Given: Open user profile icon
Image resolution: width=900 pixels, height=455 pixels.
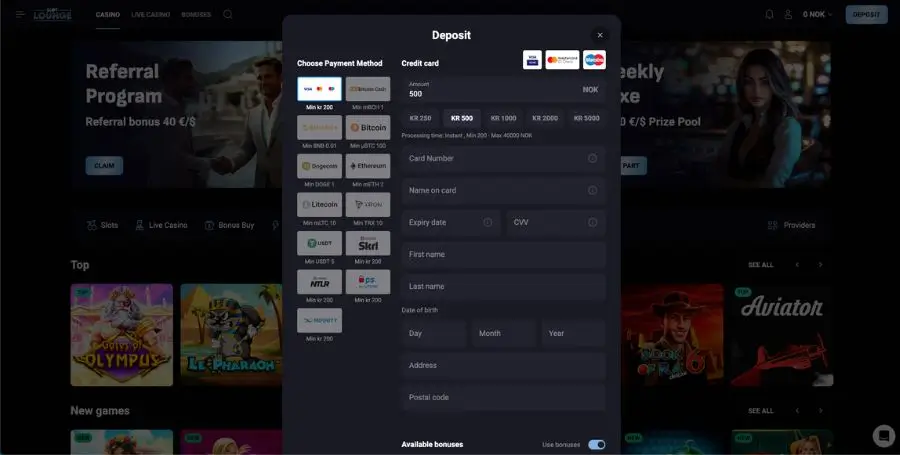Looking at the screenshot, I should point(788,14).
